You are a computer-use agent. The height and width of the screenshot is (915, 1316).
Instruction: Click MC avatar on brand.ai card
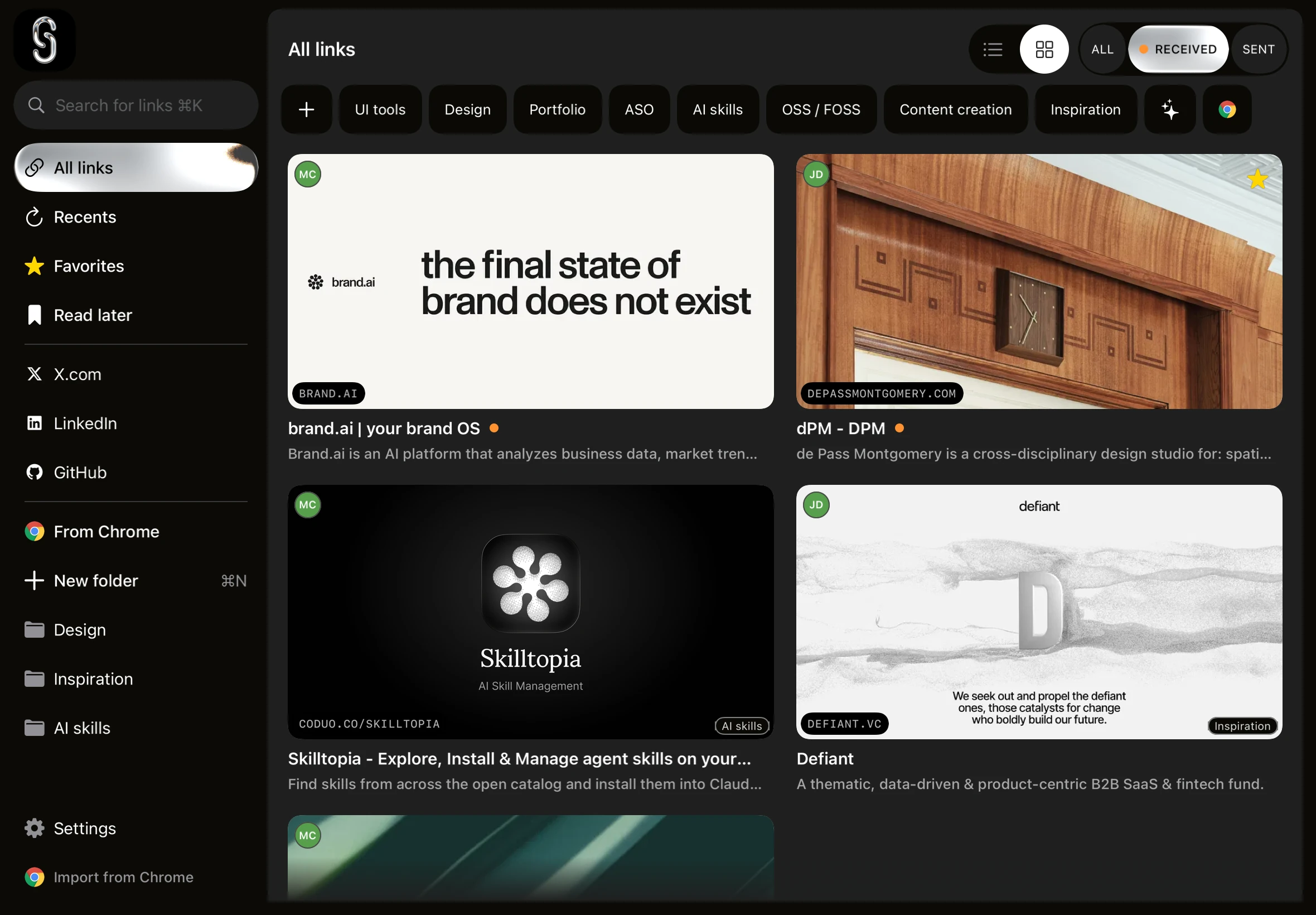point(308,174)
